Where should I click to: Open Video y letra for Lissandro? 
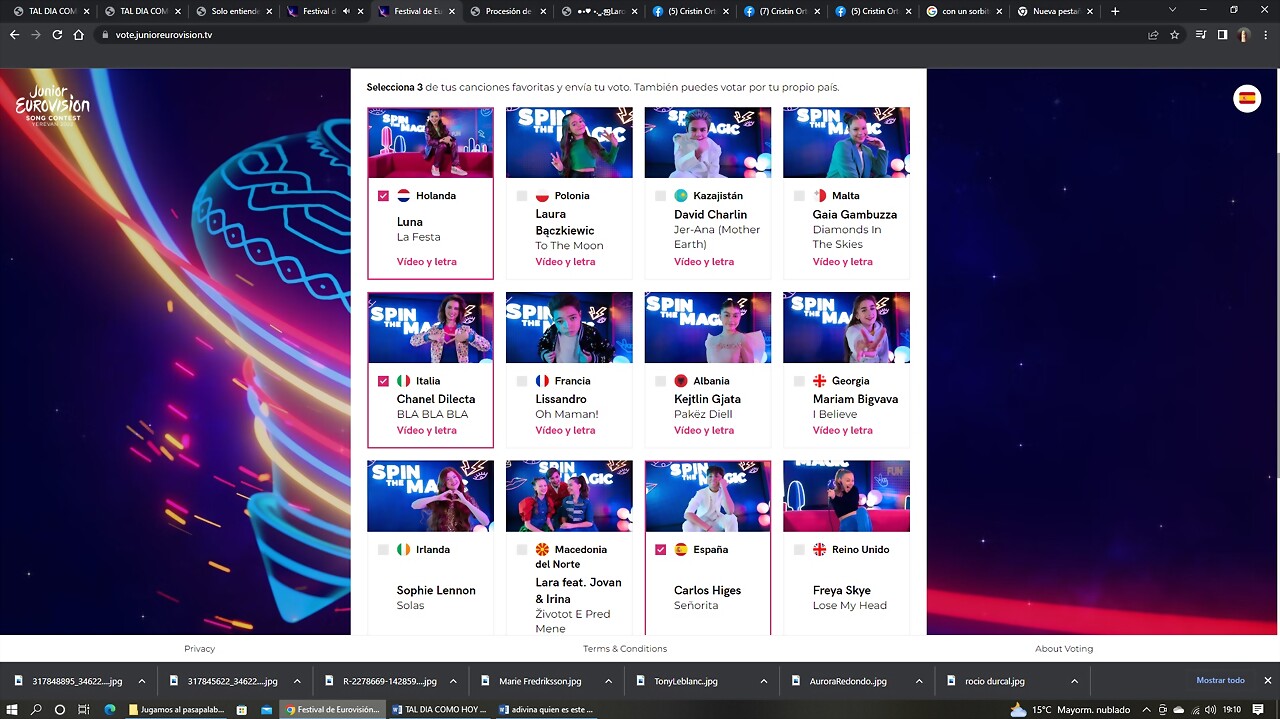[x=565, y=431]
